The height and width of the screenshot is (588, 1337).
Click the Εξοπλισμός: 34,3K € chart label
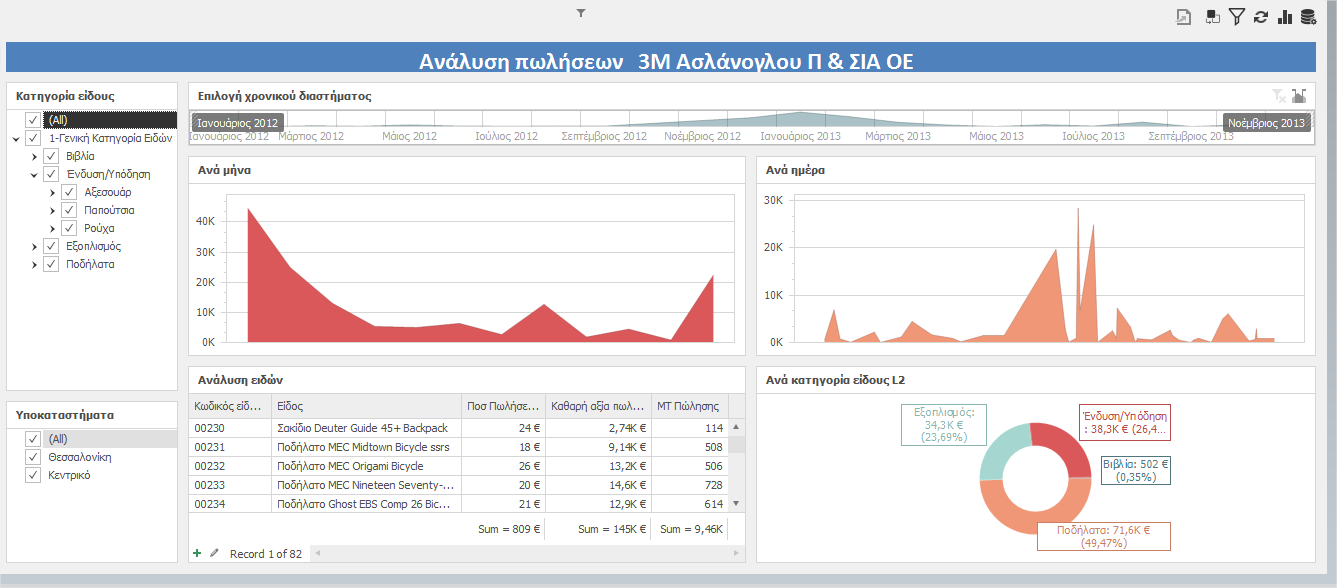click(946, 424)
